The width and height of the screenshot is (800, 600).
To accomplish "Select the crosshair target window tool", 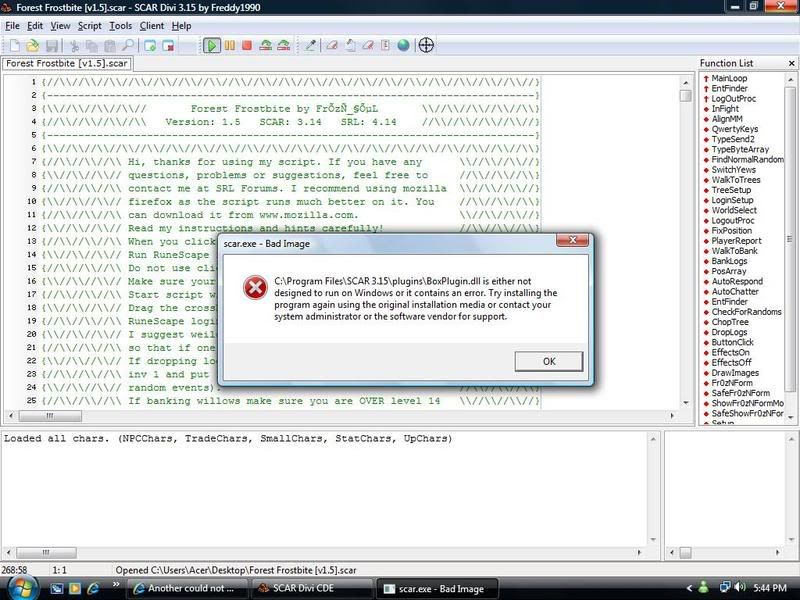I will [426, 45].
